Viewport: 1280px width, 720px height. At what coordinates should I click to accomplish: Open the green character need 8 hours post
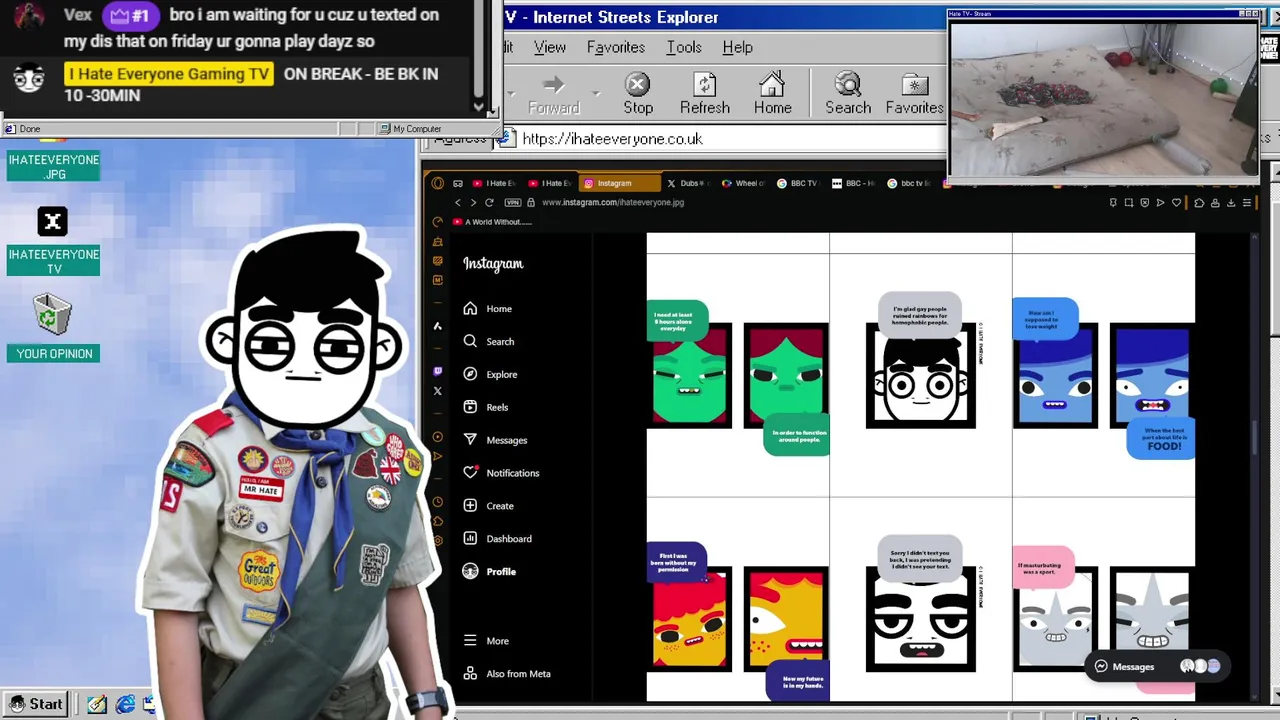tap(738, 376)
